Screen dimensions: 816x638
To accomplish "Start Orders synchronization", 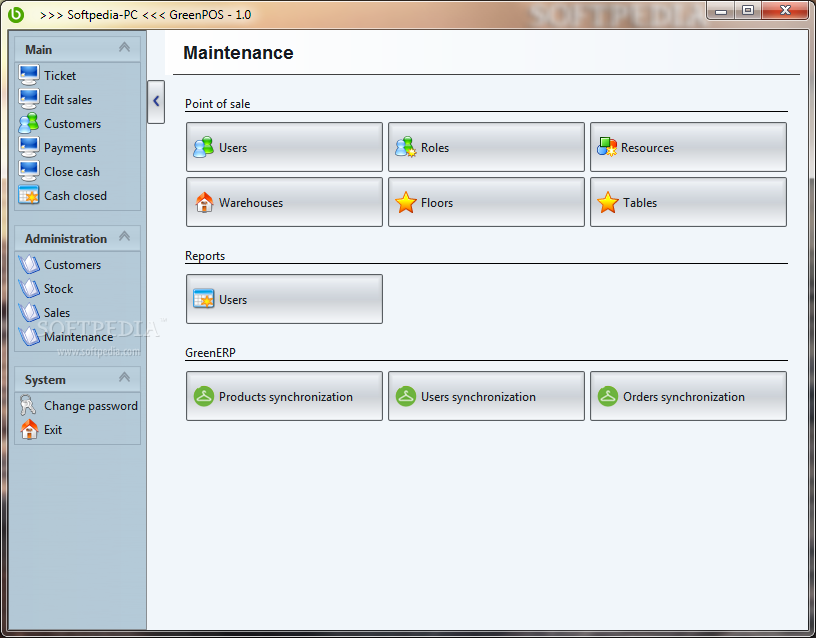I will coord(688,397).
